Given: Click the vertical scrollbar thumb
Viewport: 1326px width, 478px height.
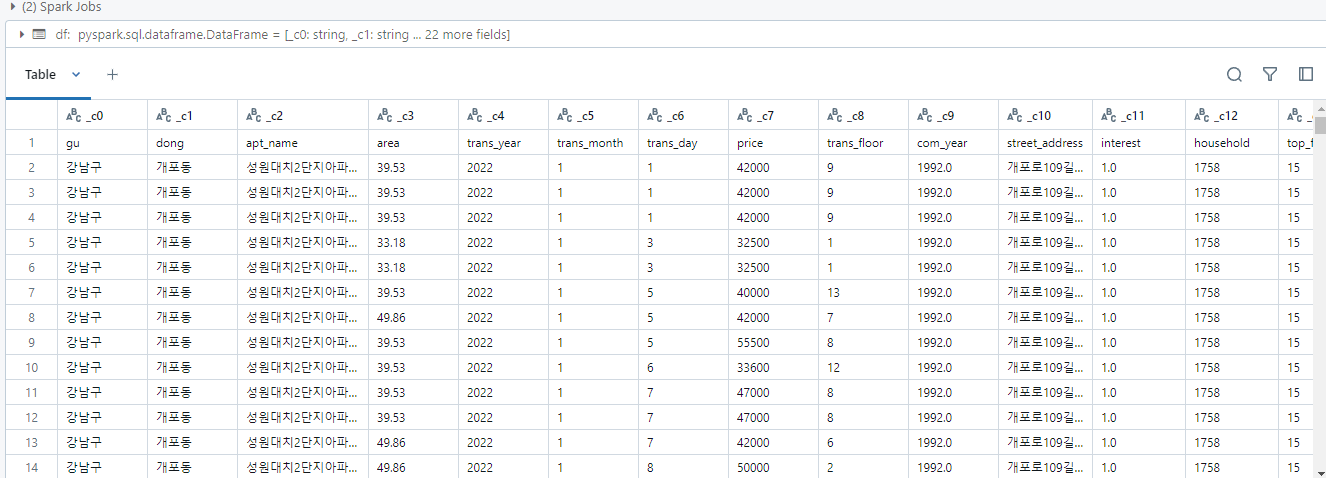Looking at the screenshot, I should [x=1320, y=126].
